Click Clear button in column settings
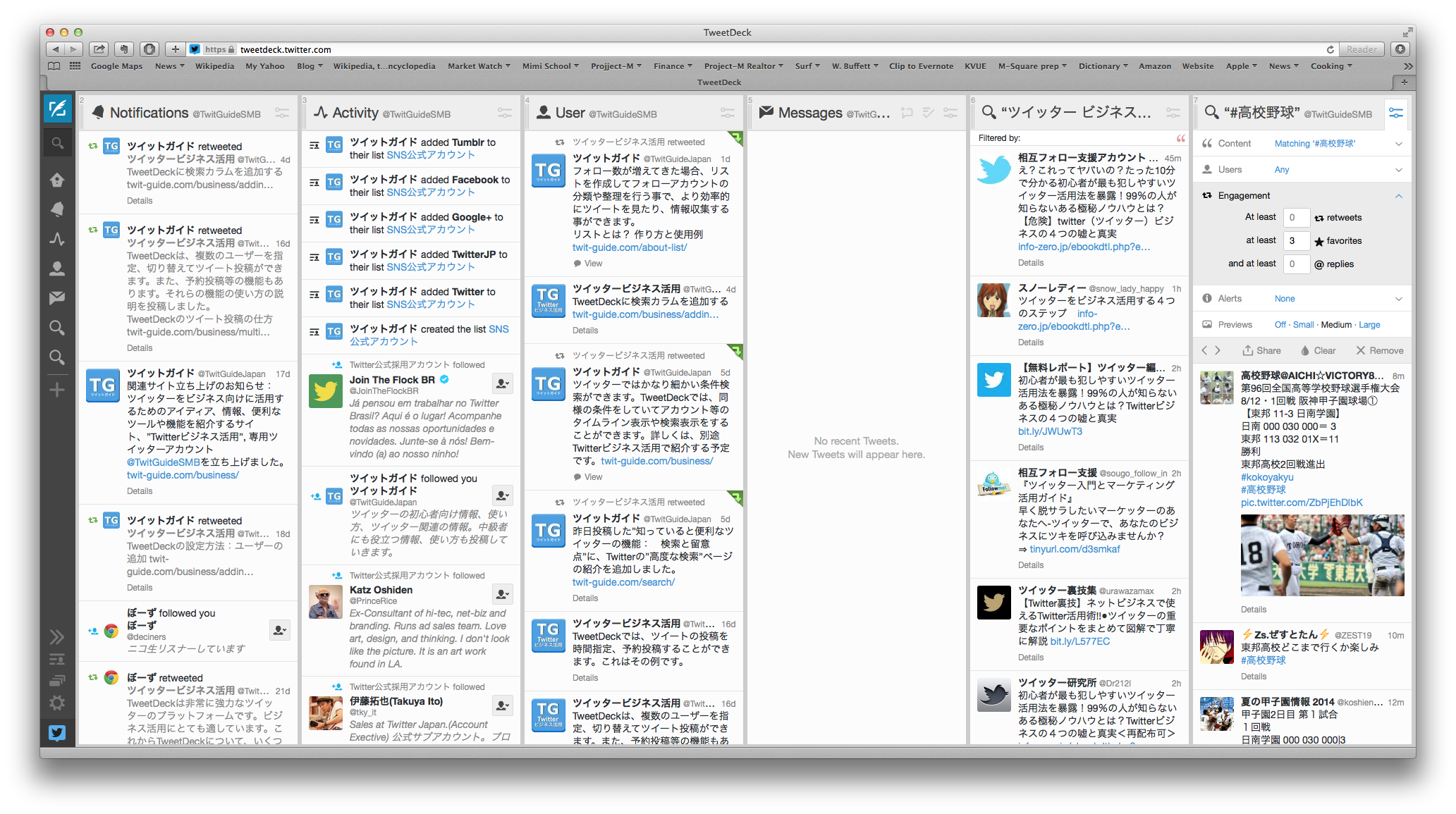Viewport: 1456px width, 814px height. pos(1318,350)
